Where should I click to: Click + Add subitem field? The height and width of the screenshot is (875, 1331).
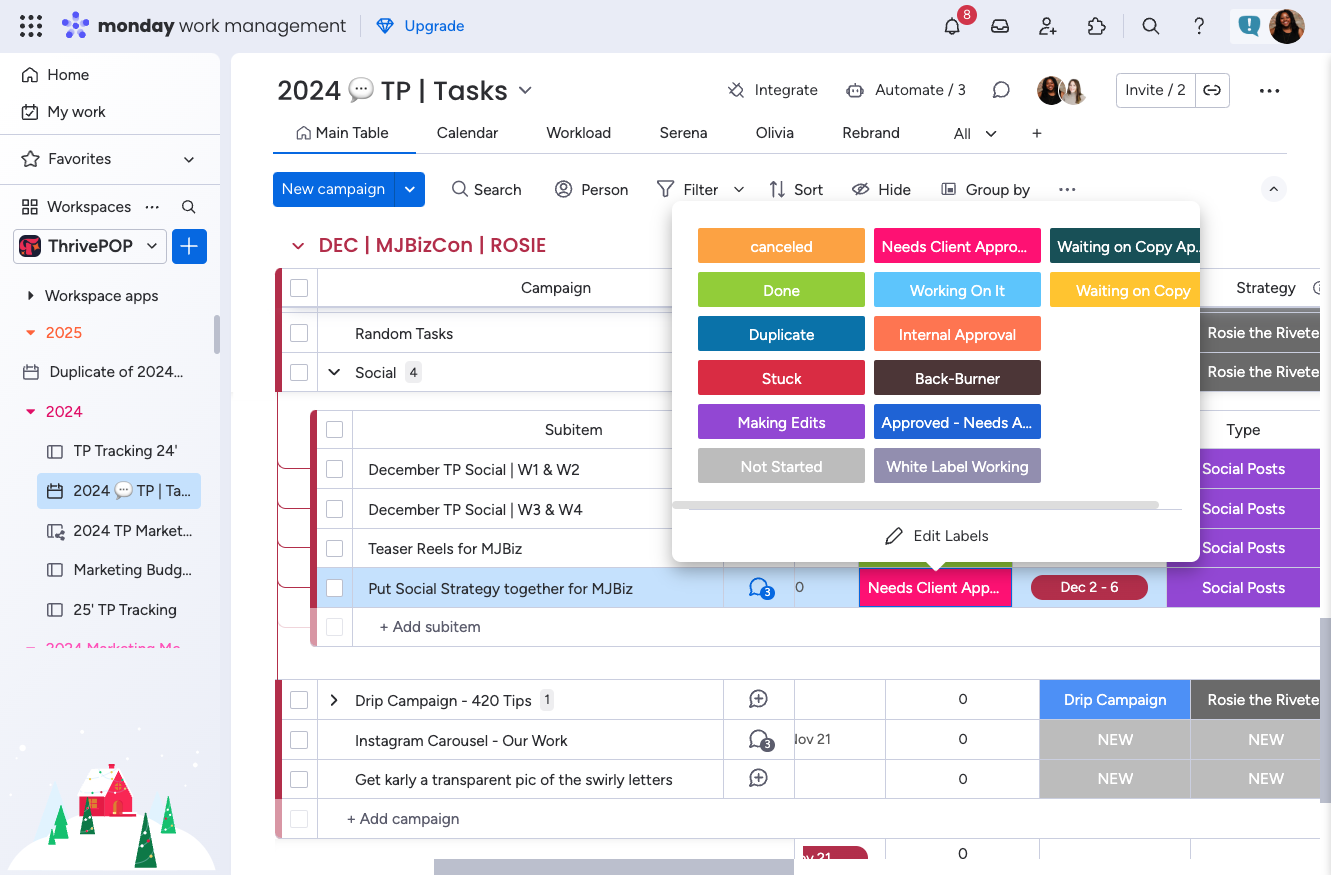(430, 627)
